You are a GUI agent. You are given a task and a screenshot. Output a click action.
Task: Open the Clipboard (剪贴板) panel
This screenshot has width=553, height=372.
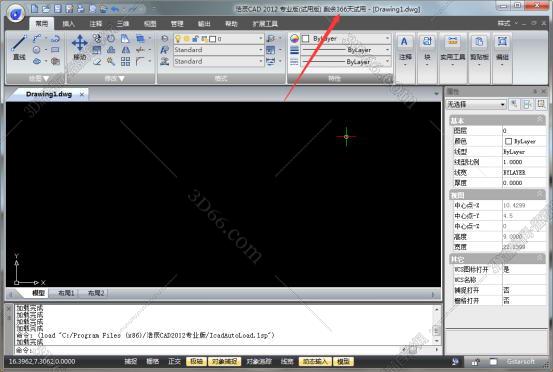tap(479, 51)
